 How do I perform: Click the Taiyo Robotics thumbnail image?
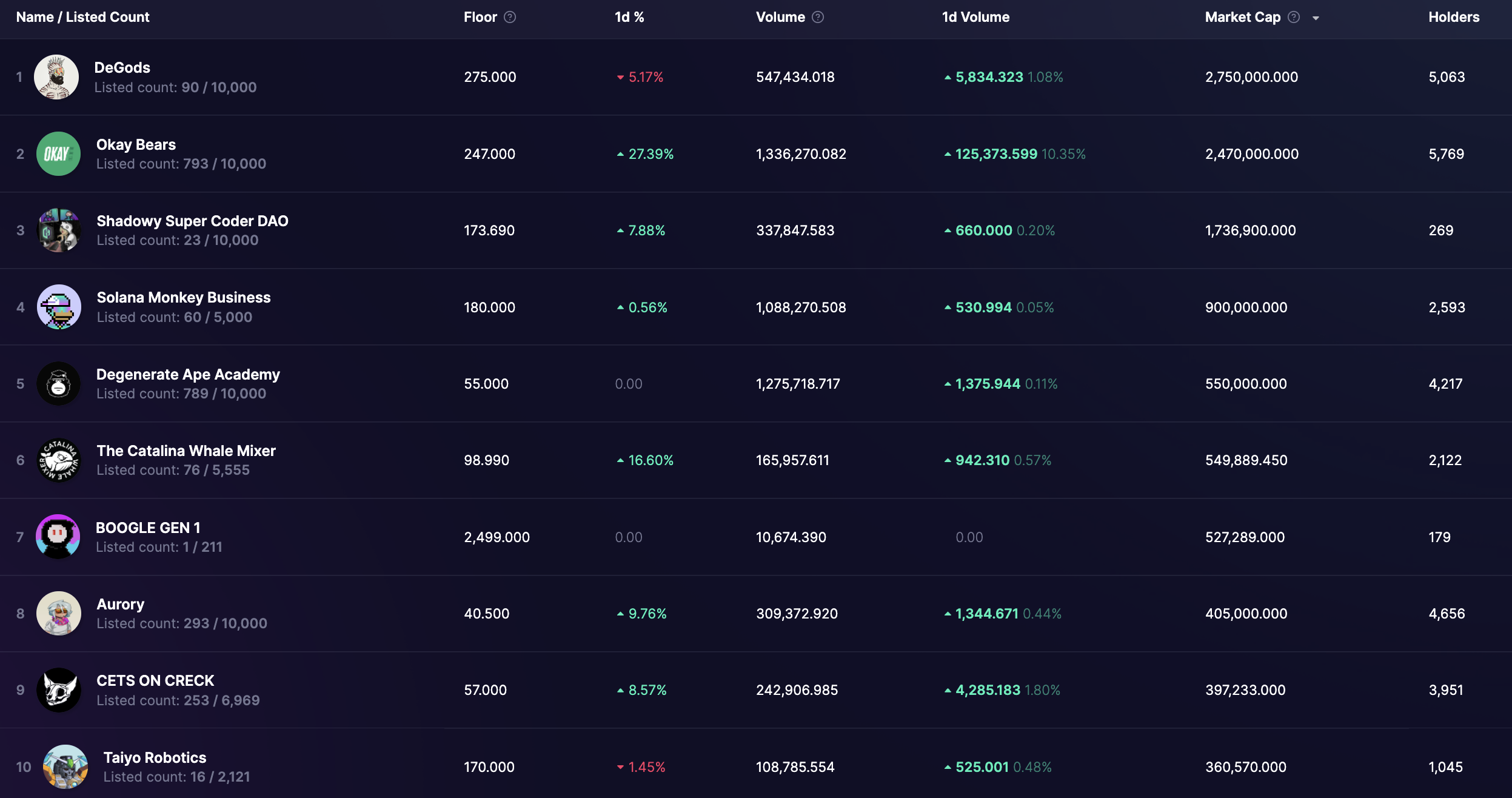click(65, 766)
